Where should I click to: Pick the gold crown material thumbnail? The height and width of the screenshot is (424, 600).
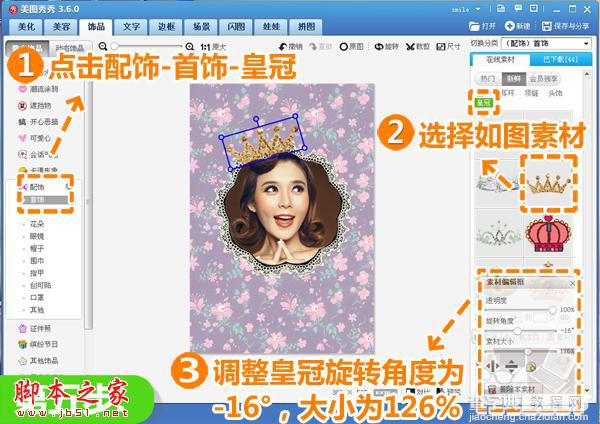pos(548,183)
